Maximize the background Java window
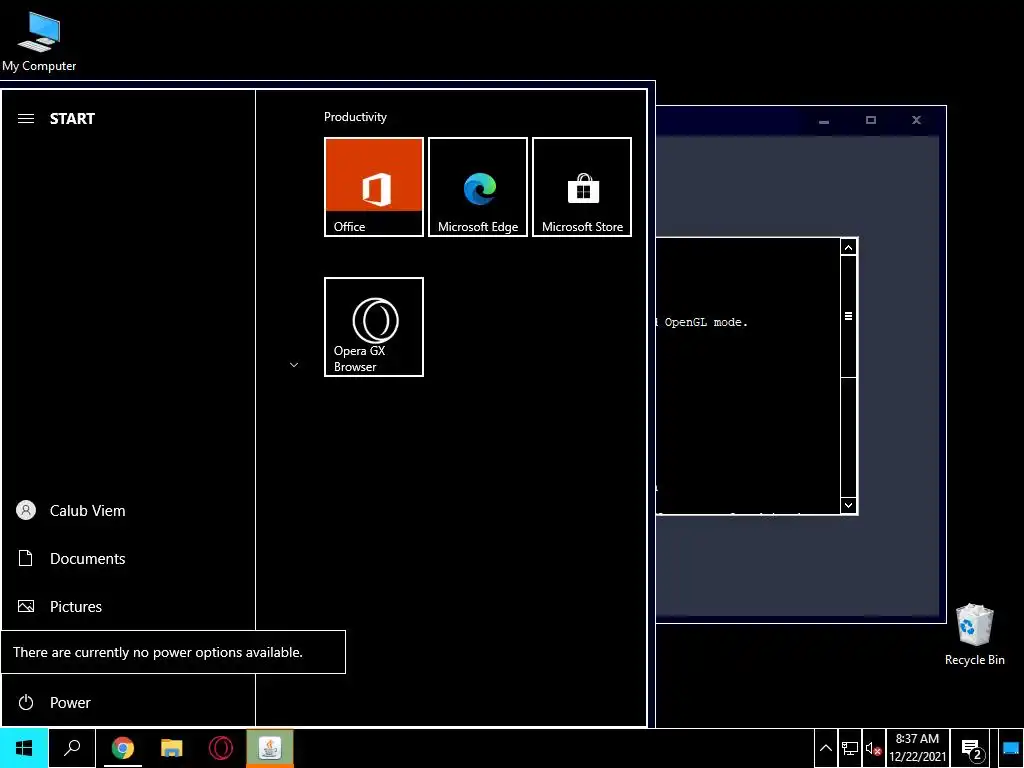 (871, 120)
